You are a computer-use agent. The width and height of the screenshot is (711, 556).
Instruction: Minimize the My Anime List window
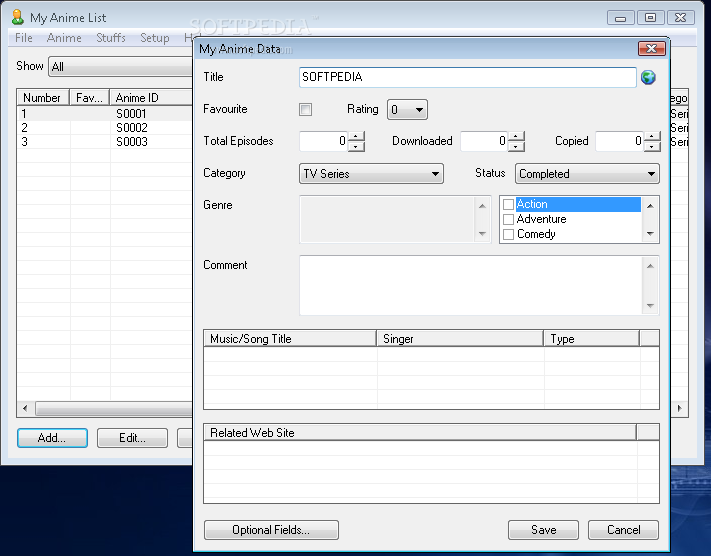click(x=620, y=18)
